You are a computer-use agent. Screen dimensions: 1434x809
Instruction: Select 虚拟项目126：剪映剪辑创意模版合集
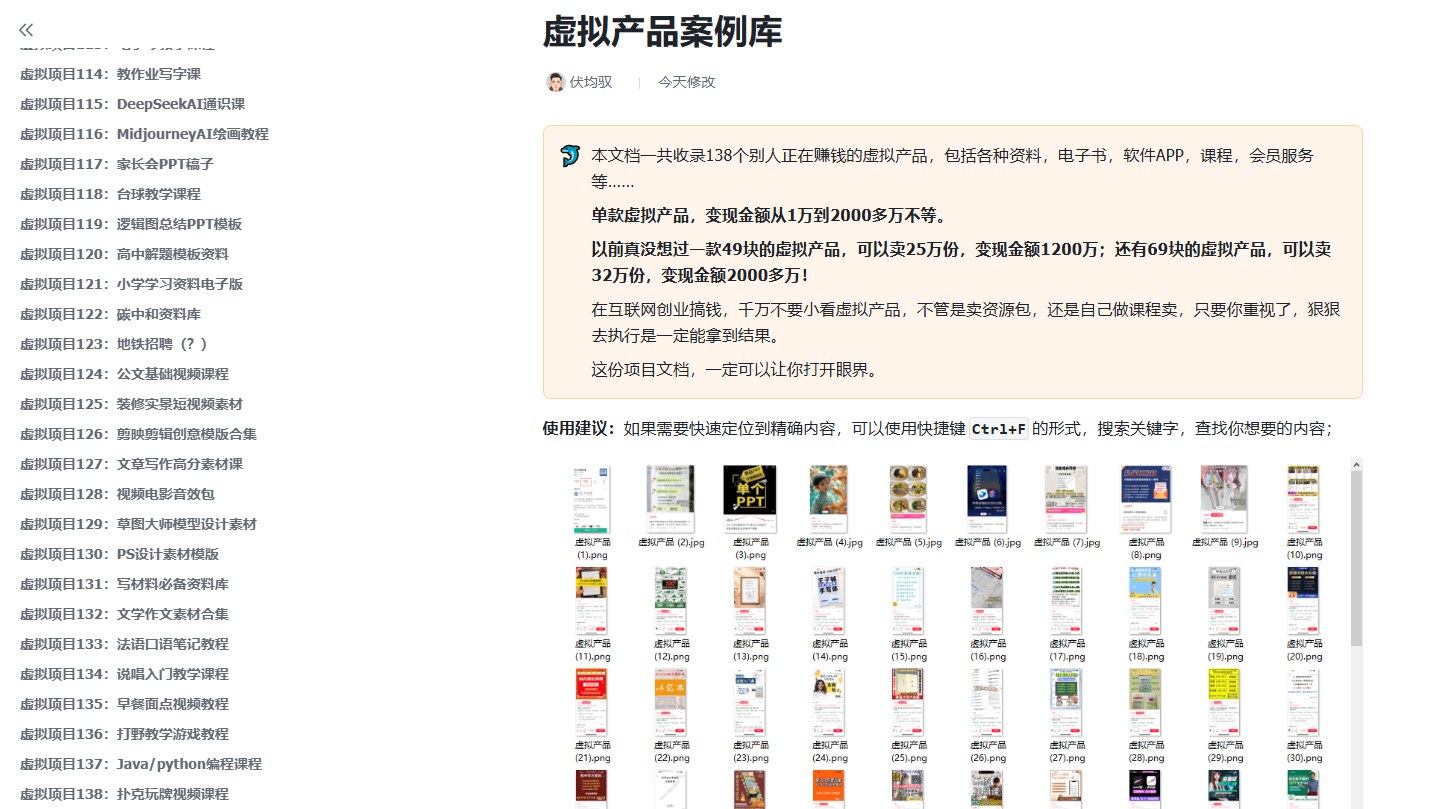point(138,434)
